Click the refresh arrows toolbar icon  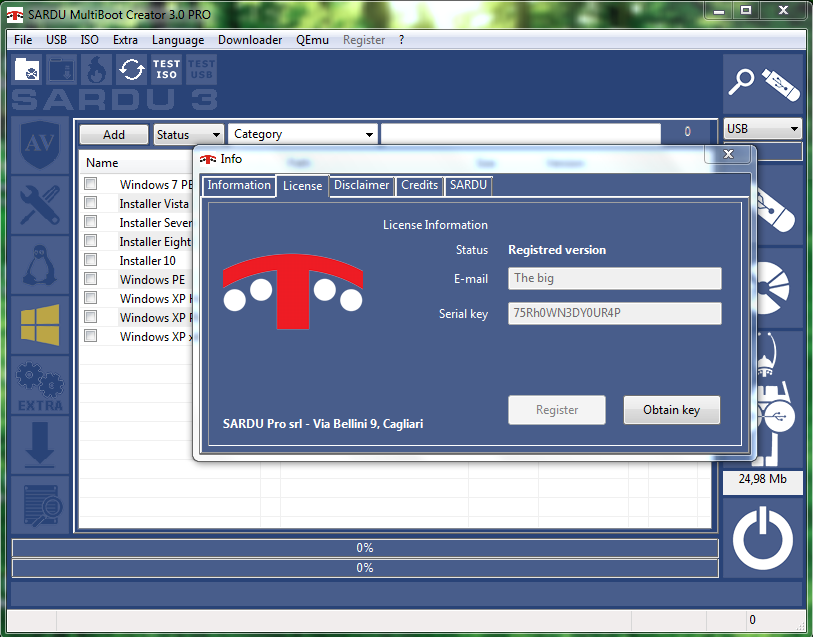coord(132,69)
